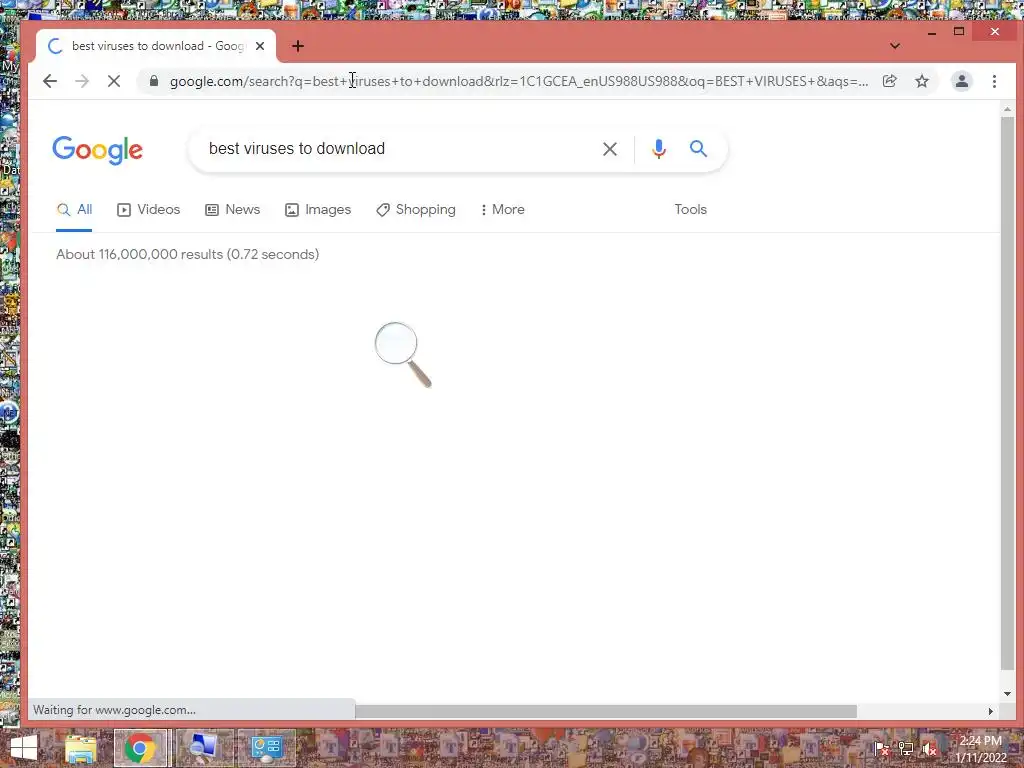
Task: Open a new tab with the plus button
Action: (298, 46)
